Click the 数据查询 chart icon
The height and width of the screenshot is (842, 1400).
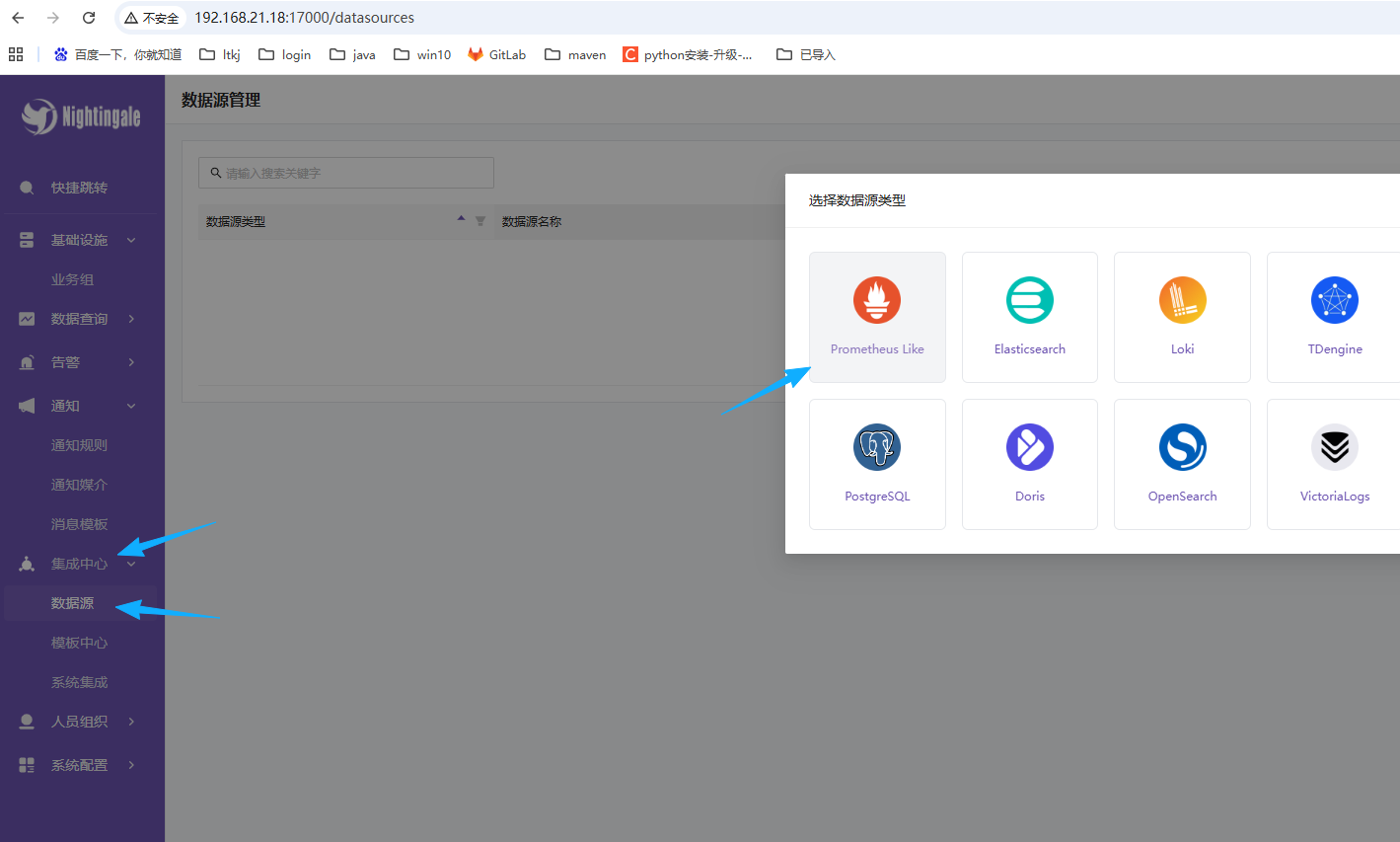[27, 319]
